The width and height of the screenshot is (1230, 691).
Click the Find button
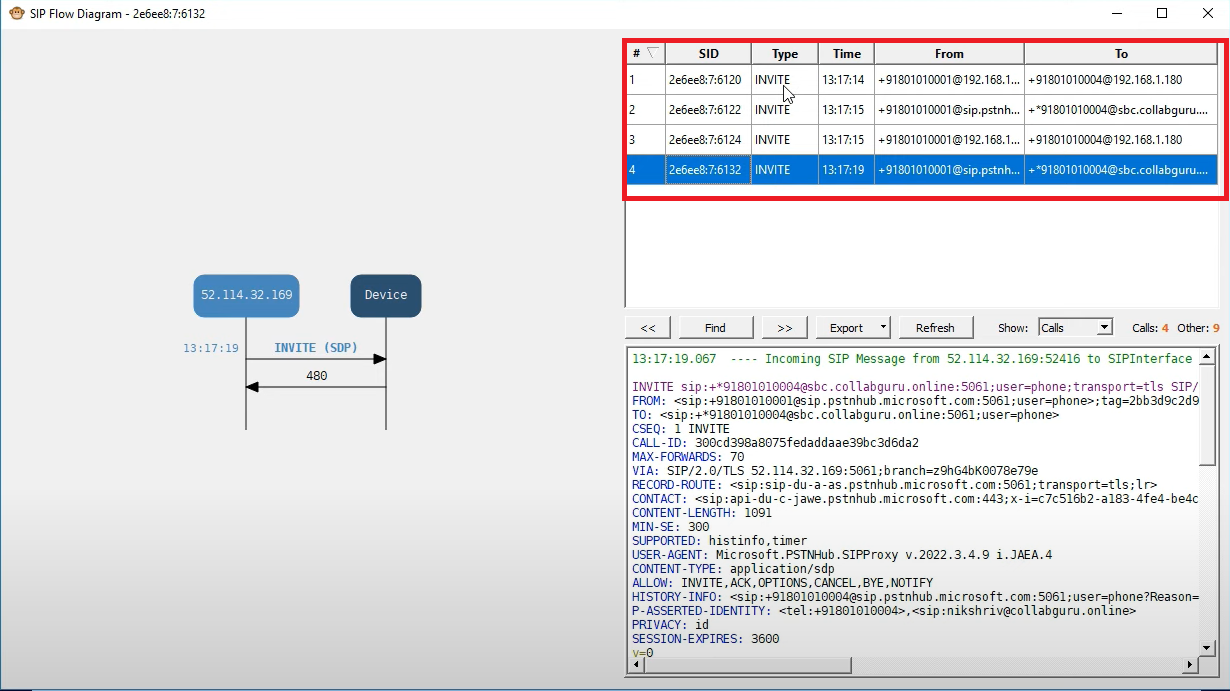tap(715, 327)
